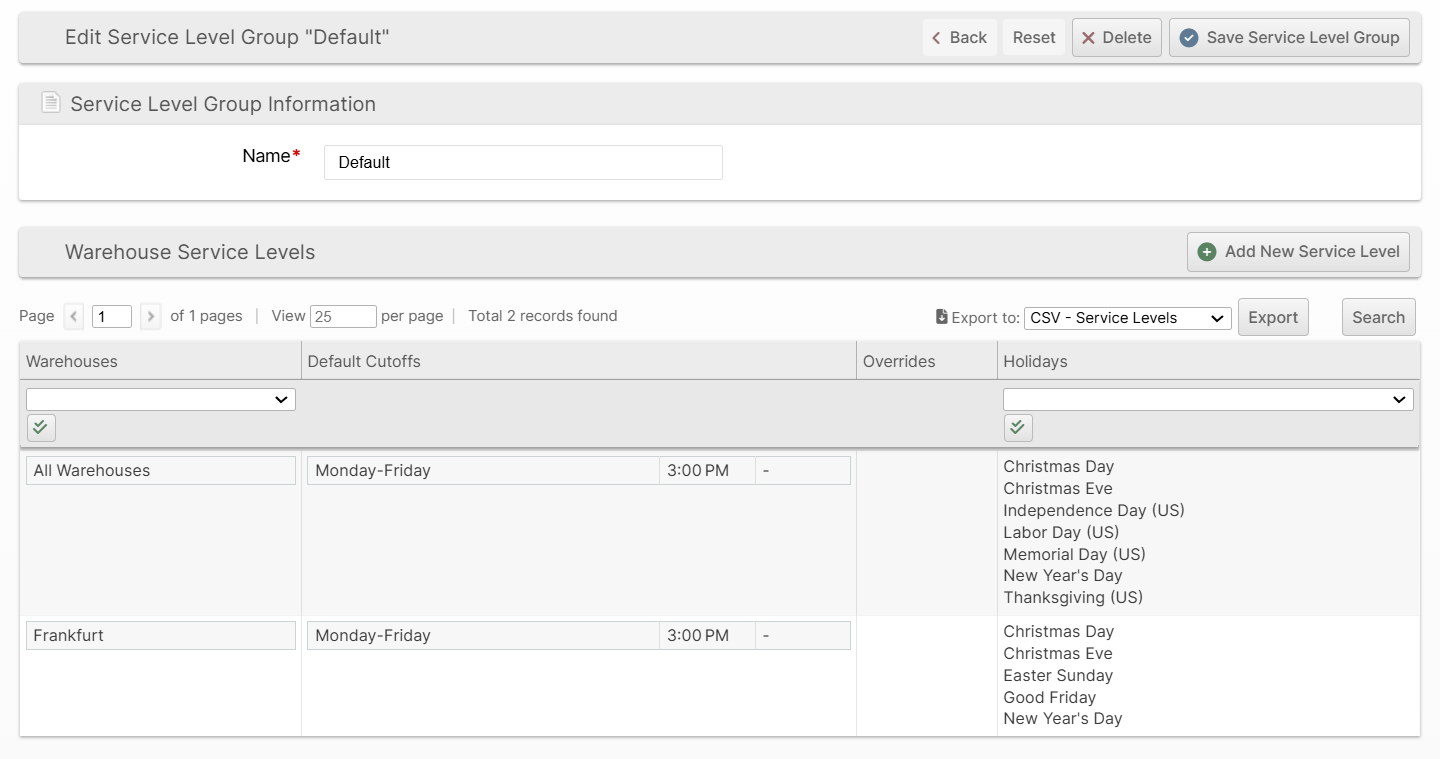Expand the Export to format dropdown
The image size is (1440, 759).
point(1127,318)
